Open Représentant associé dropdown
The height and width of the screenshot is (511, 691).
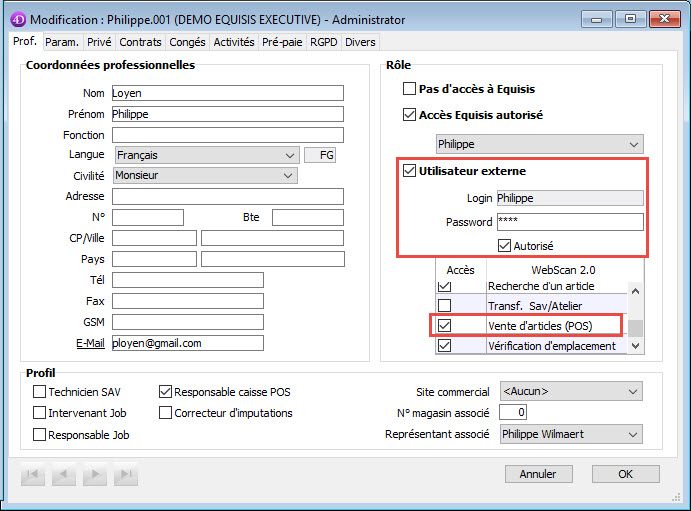[x=632, y=434]
